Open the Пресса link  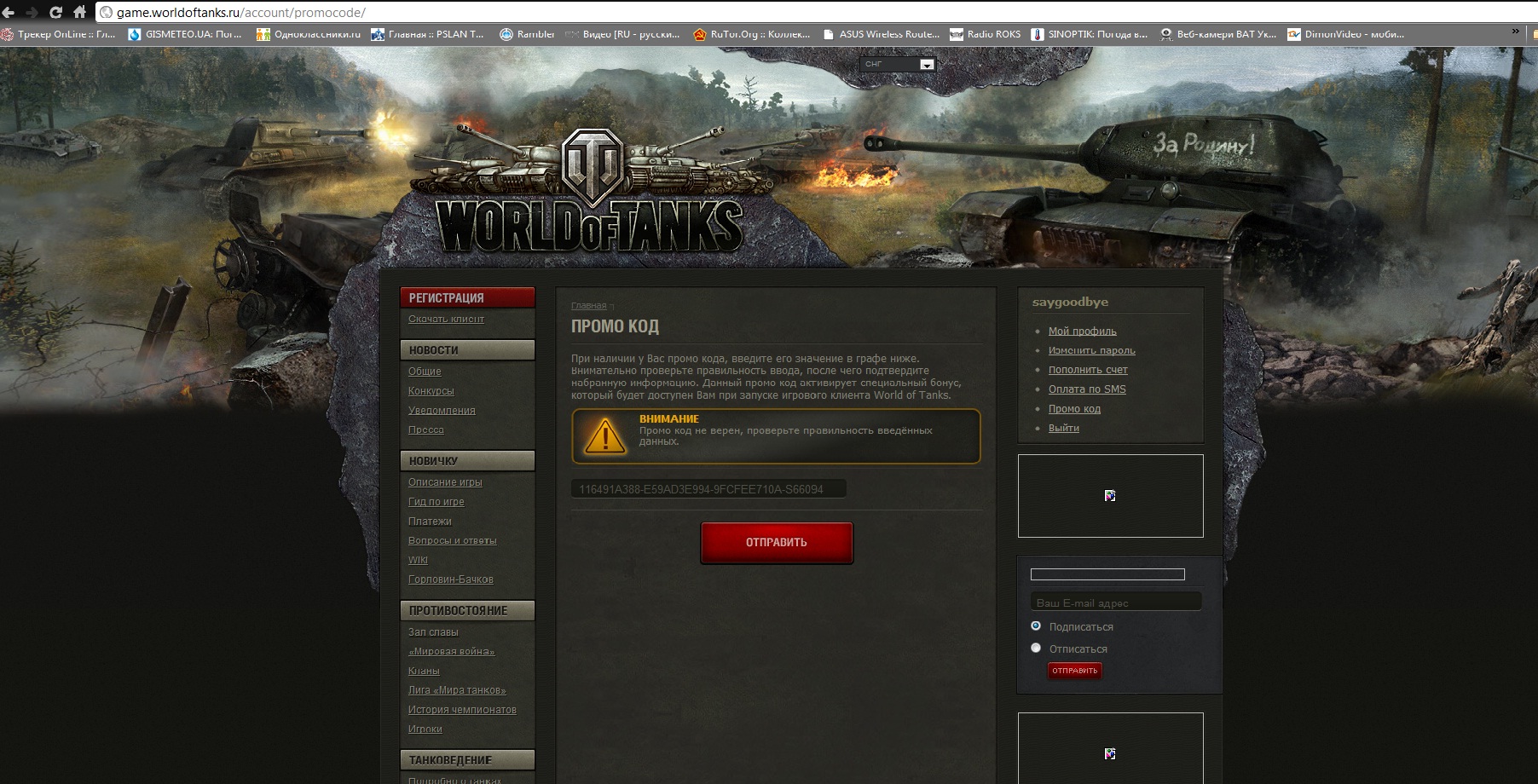click(426, 430)
